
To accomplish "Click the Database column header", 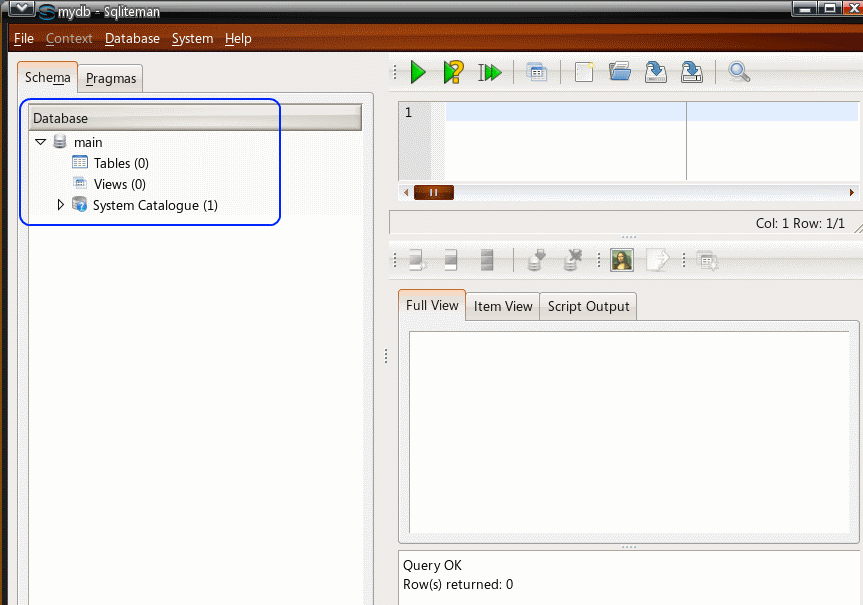I will [x=195, y=118].
